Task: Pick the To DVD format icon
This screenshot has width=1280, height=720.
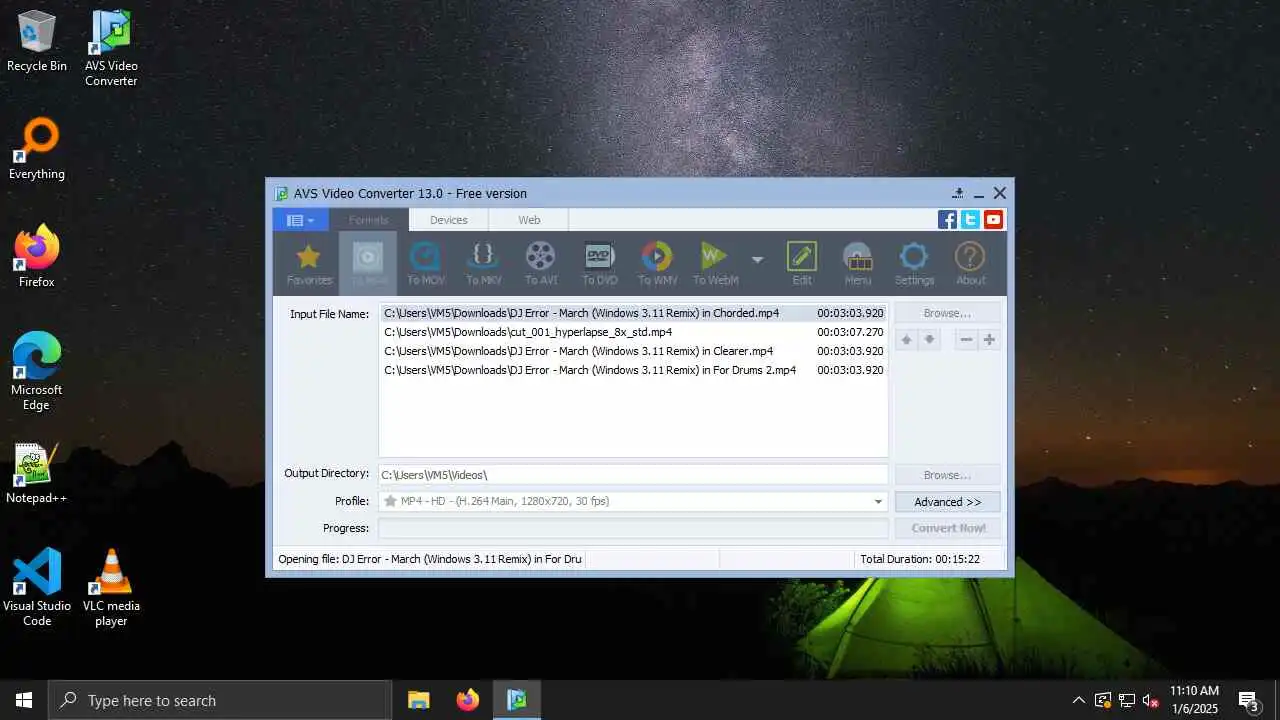Action: [600, 264]
